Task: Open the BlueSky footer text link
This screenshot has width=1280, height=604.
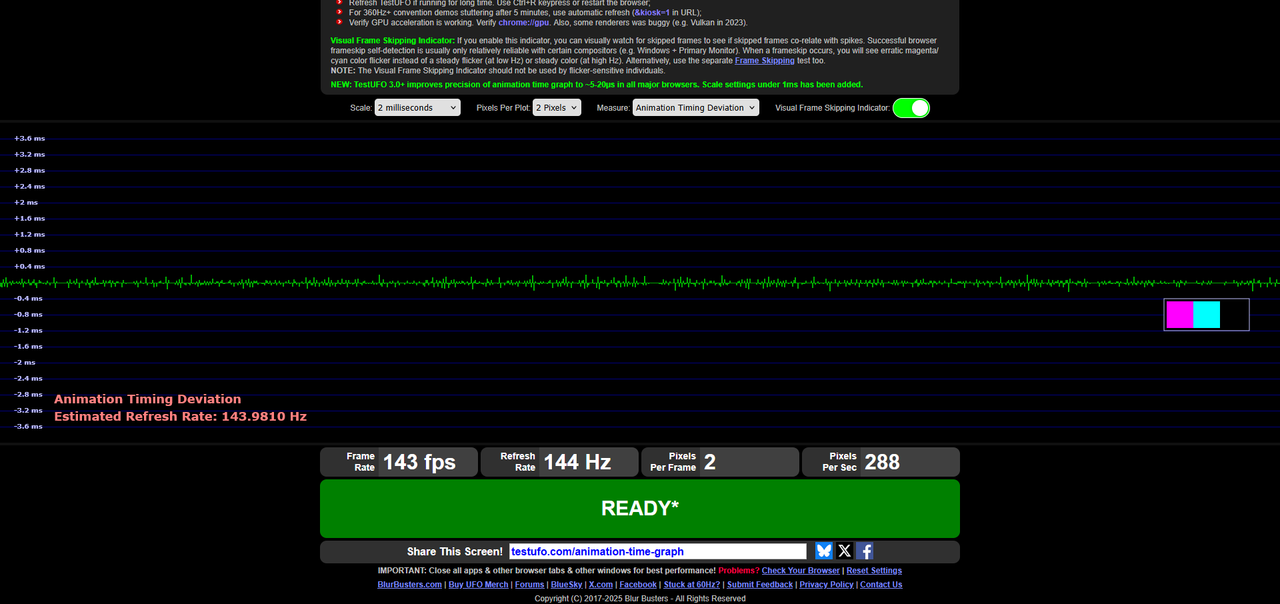Action: 566,584
